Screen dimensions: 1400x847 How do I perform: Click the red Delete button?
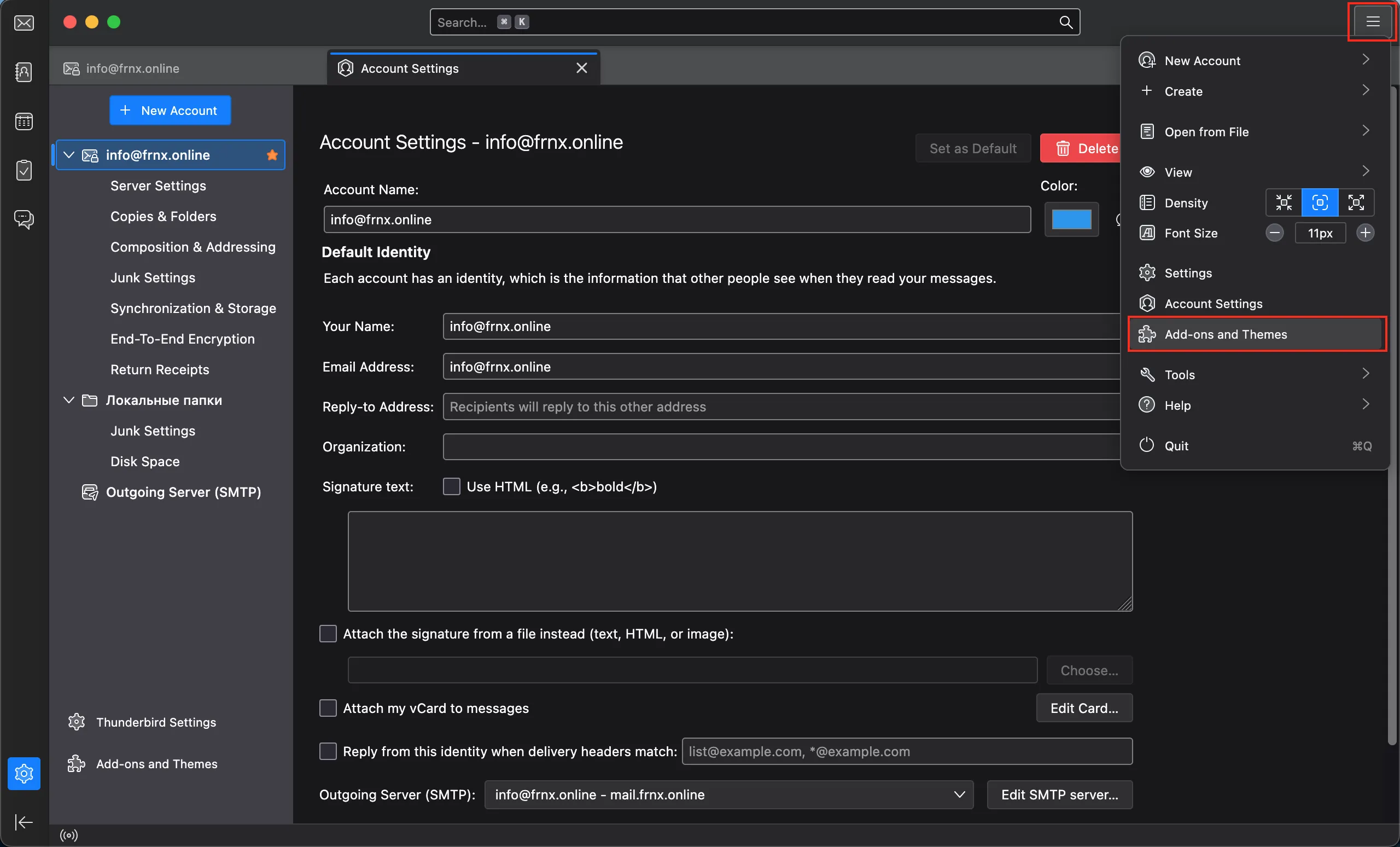point(1081,148)
